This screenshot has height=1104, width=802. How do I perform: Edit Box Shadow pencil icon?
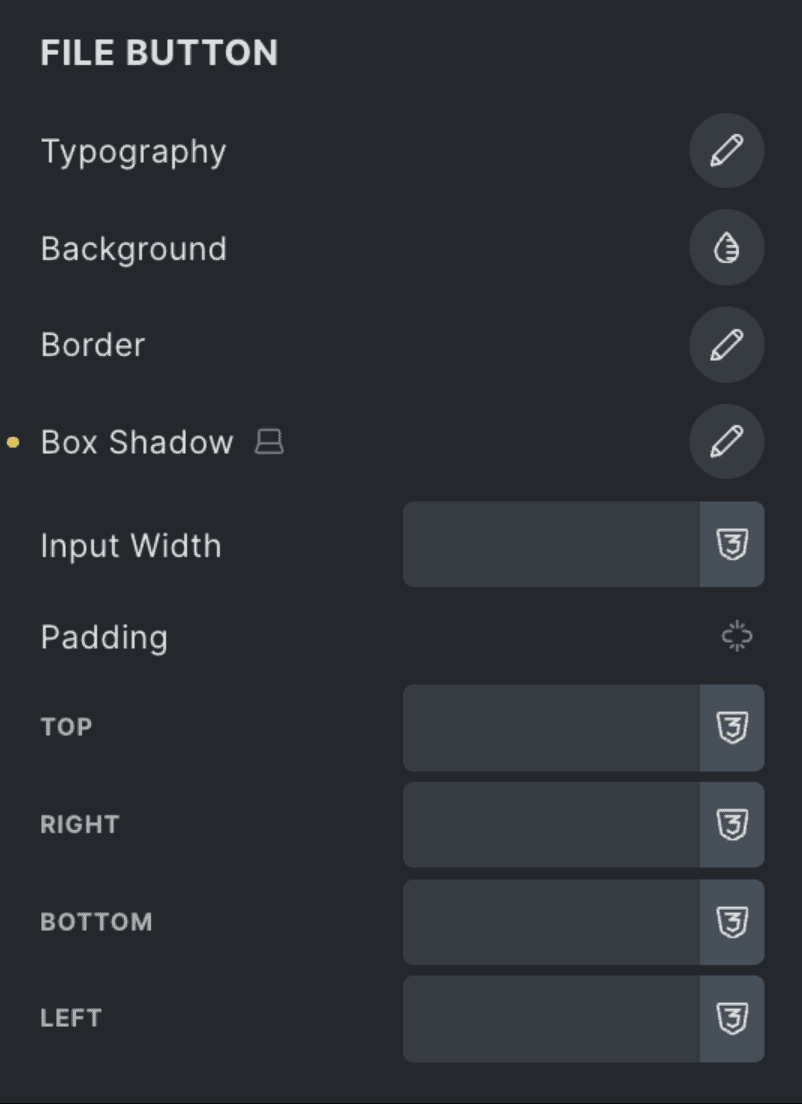[x=727, y=441]
